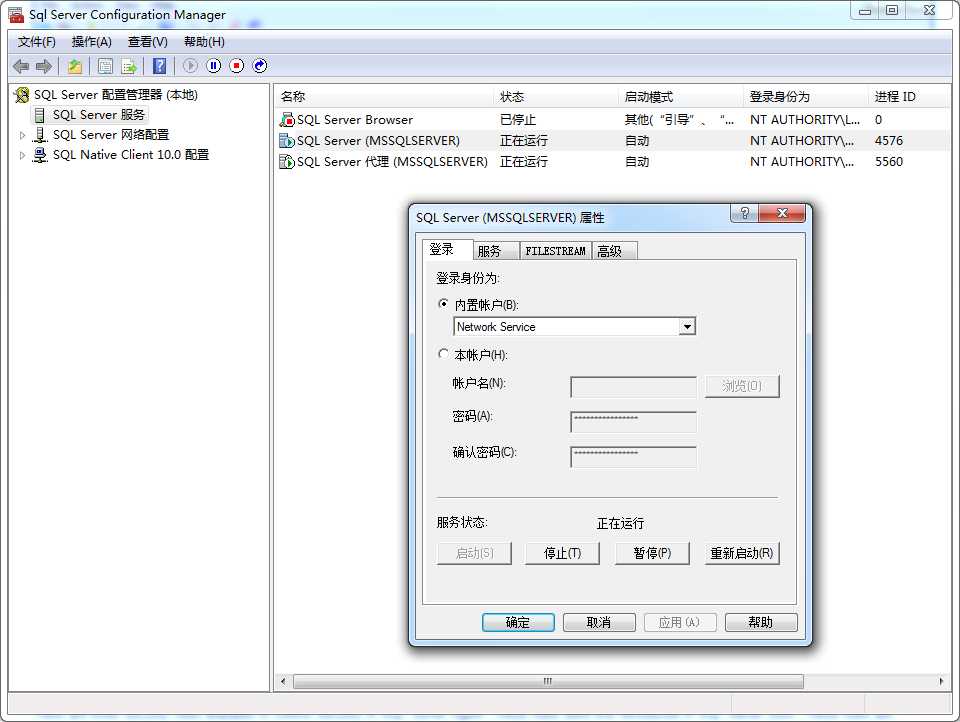Click the Restart service toolbar icon
This screenshot has height=722, width=960.
[x=260, y=66]
